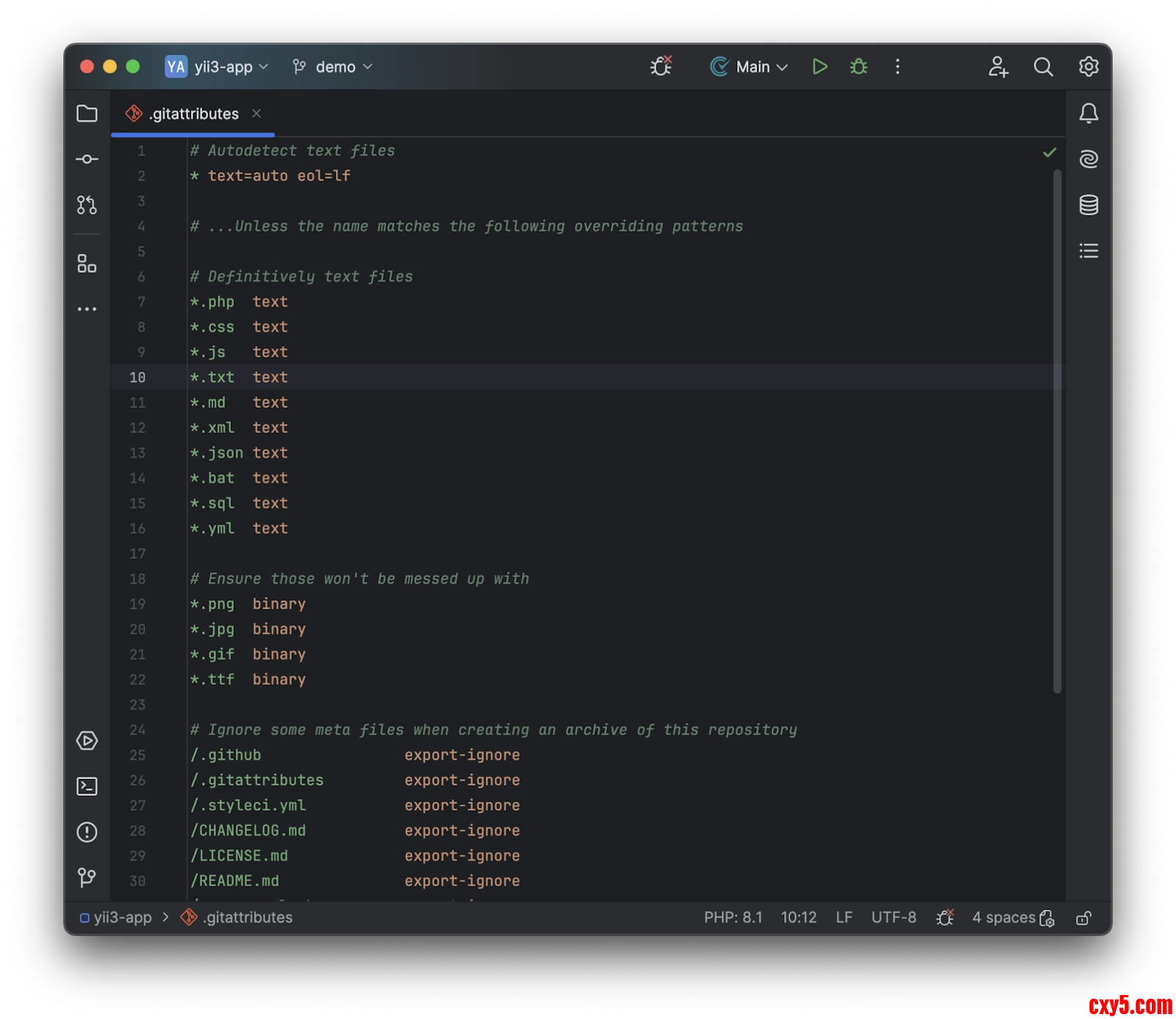
Task: Open the Structure tool window
Action: click(x=87, y=264)
